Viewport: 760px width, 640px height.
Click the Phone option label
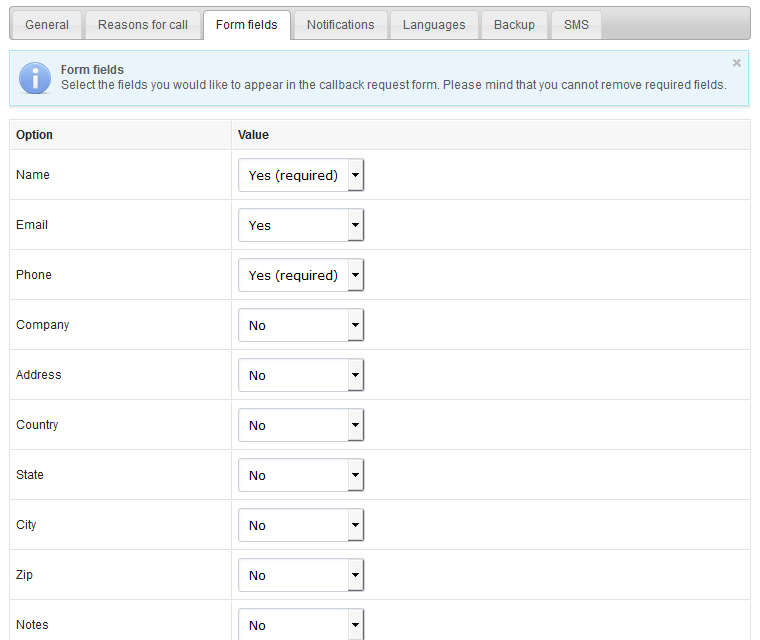point(34,274)
